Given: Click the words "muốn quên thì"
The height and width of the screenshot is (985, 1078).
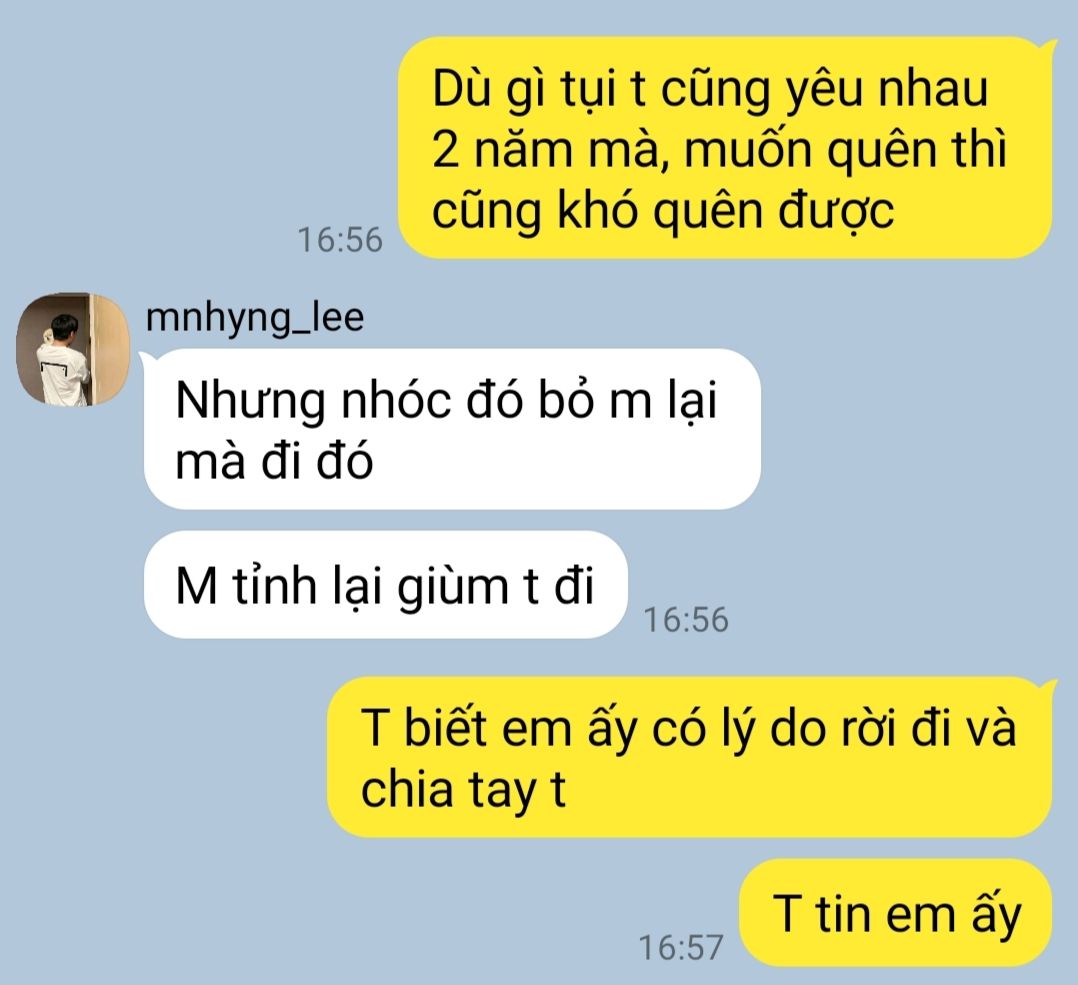Looking at the screenshot, I should click(845, 149).
